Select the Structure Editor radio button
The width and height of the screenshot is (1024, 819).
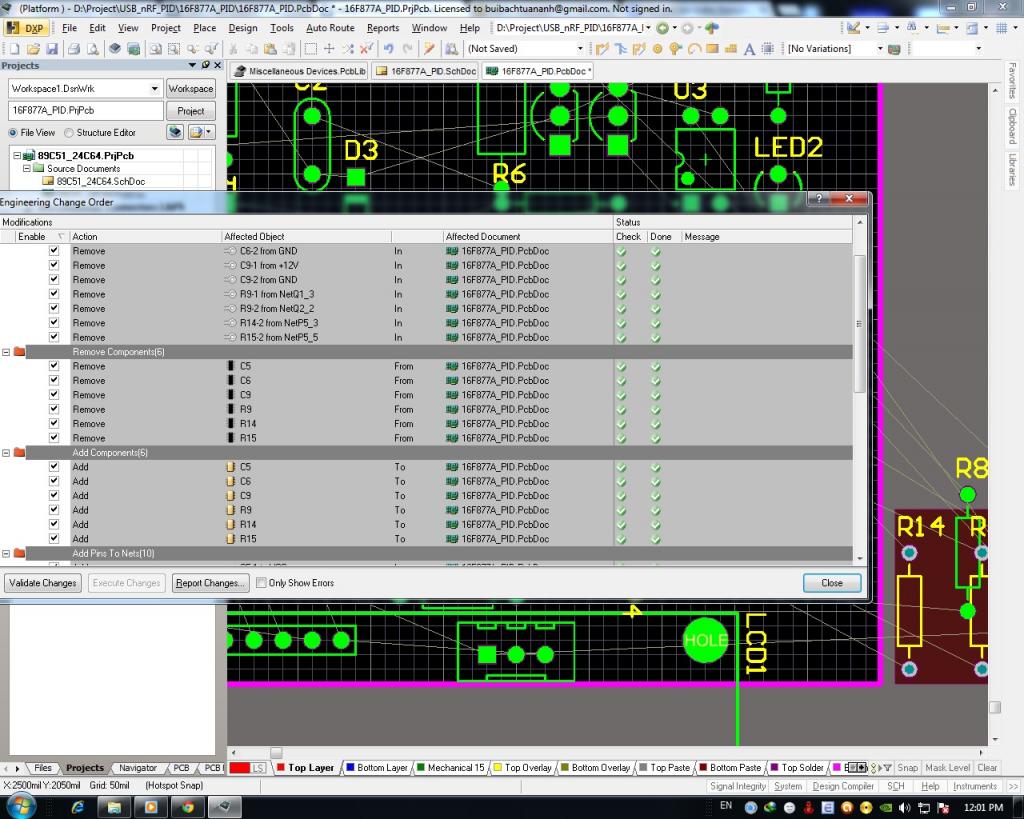click(69, 133)
